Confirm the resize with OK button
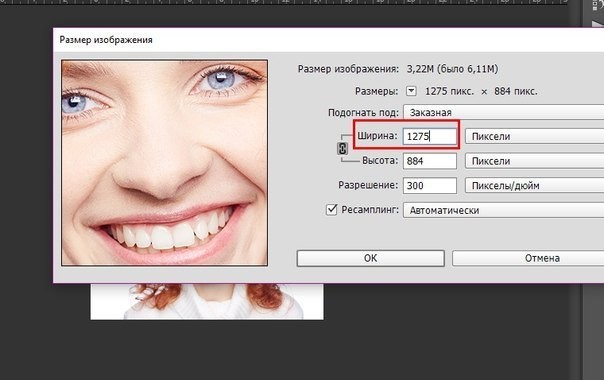604x380 pixels. pyautogui.click(x=371, y=258)
